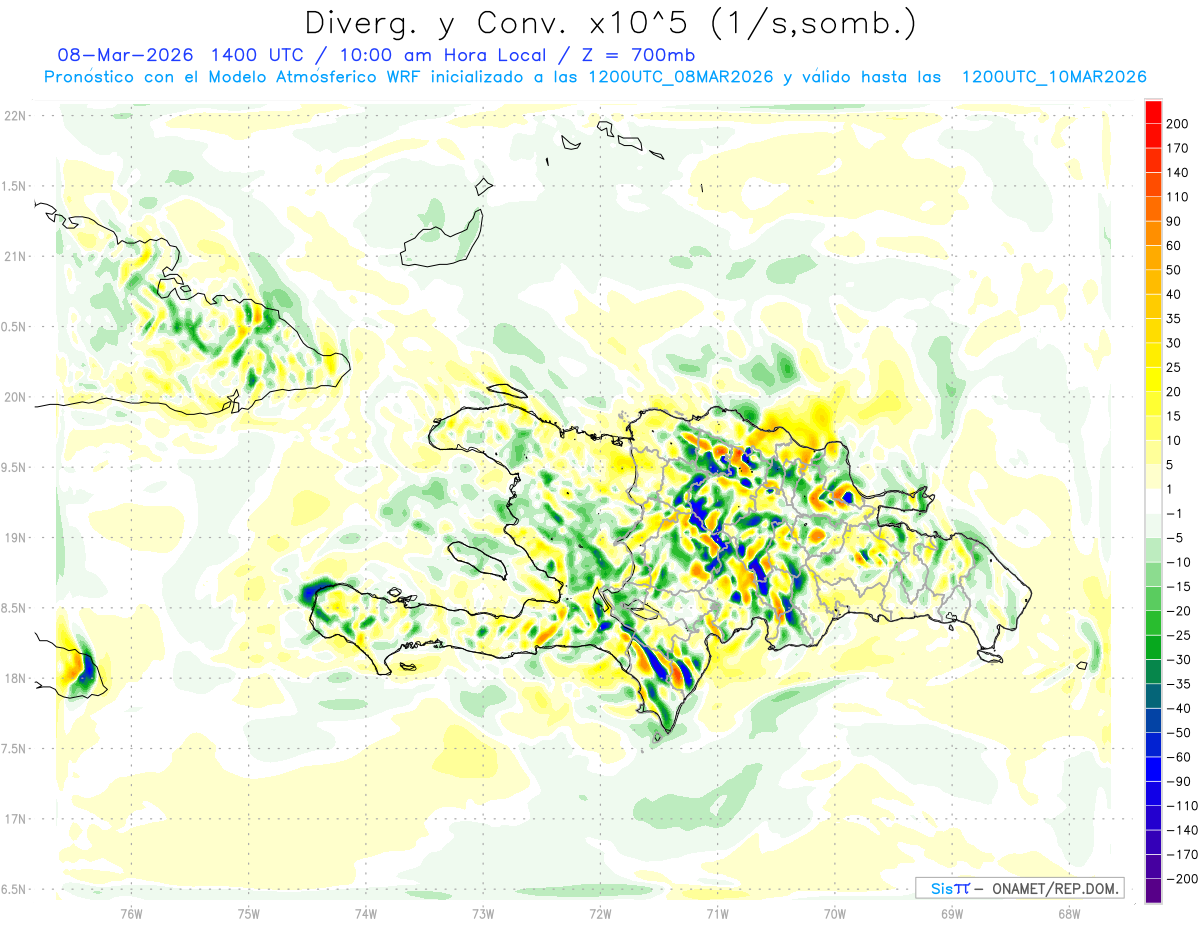Click the '-170' color bar value
The height and width of the screenshot is (927, 1200).
1182,854
